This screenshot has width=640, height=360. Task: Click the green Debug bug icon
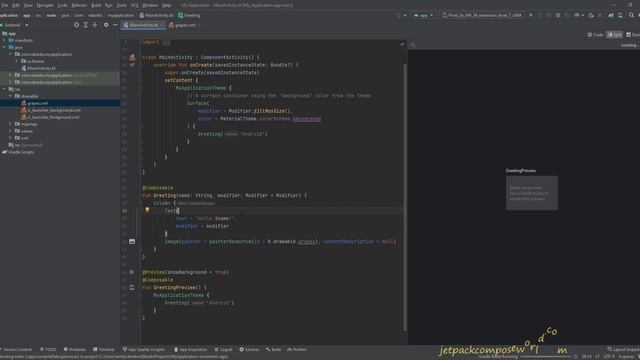pos(558,15)
